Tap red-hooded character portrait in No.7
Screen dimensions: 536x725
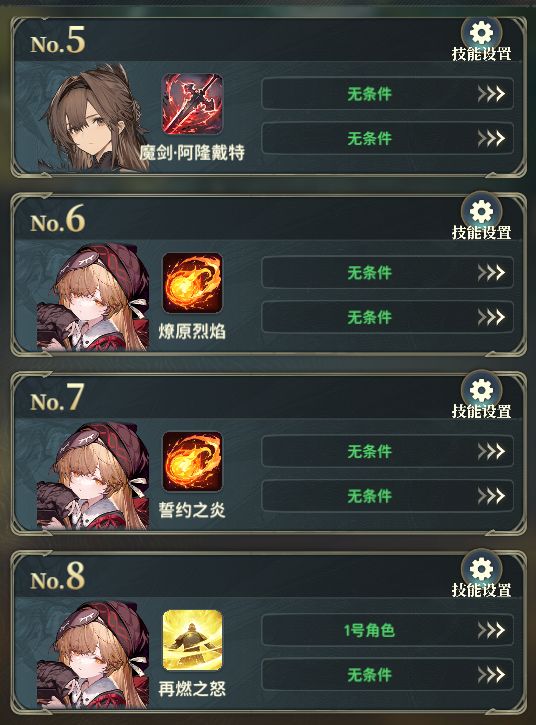(93, 476)
